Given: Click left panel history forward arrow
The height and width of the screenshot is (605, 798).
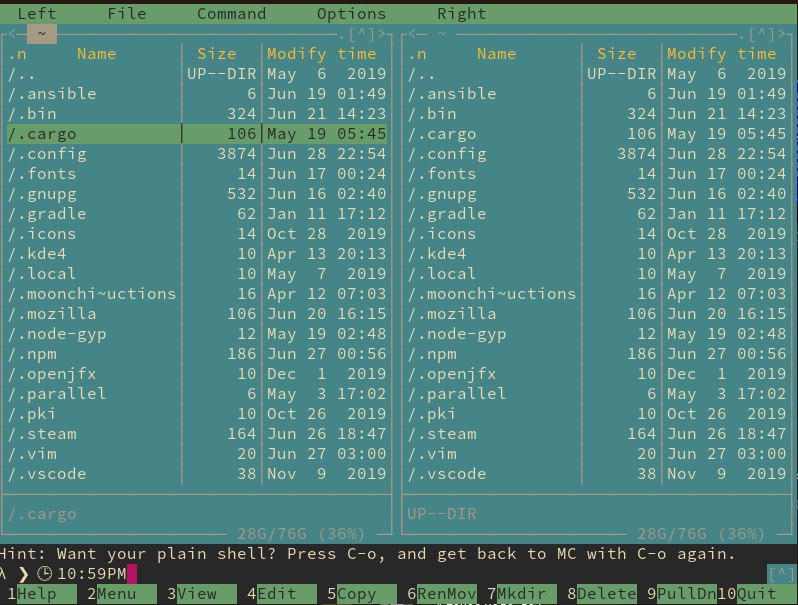Looking at the screenshot, I should 381,34.
